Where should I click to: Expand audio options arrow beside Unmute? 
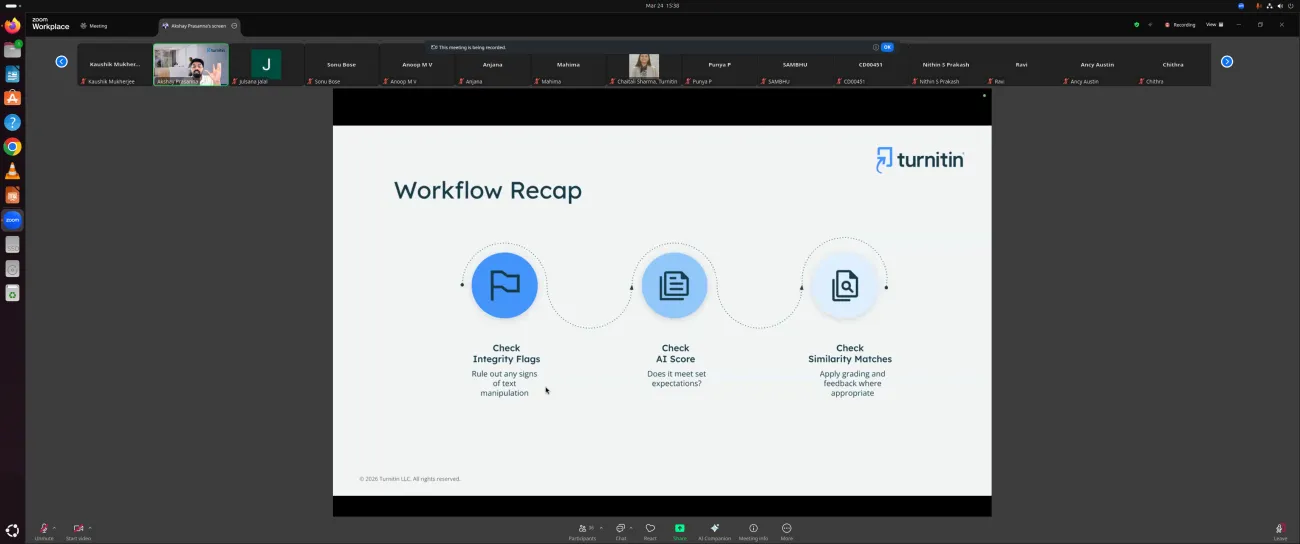[x=54, y=527]
